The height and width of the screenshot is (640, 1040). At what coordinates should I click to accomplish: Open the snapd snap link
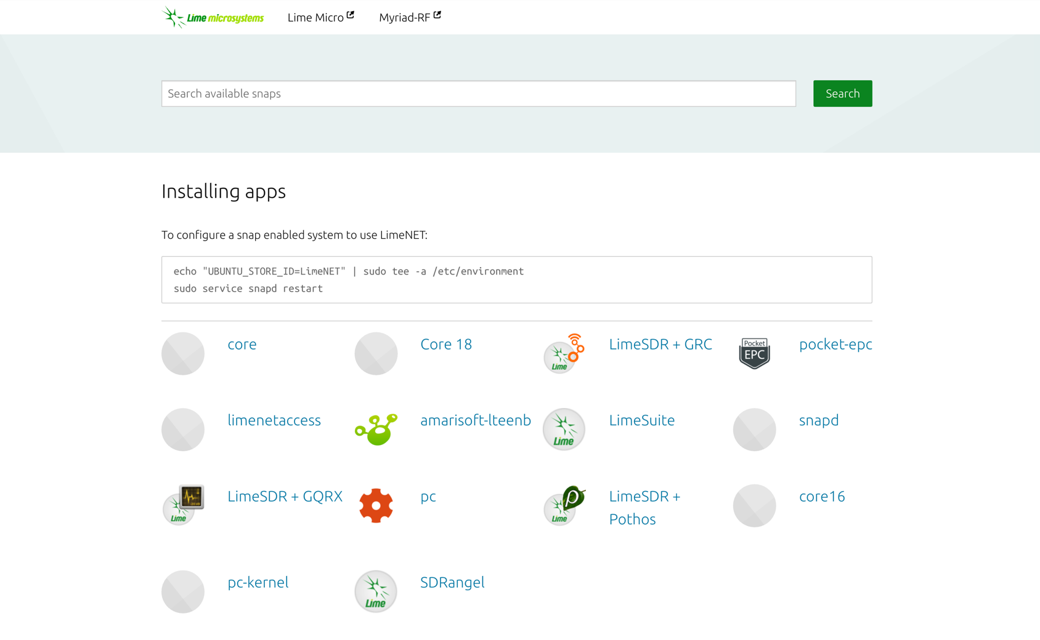[818, 420]
